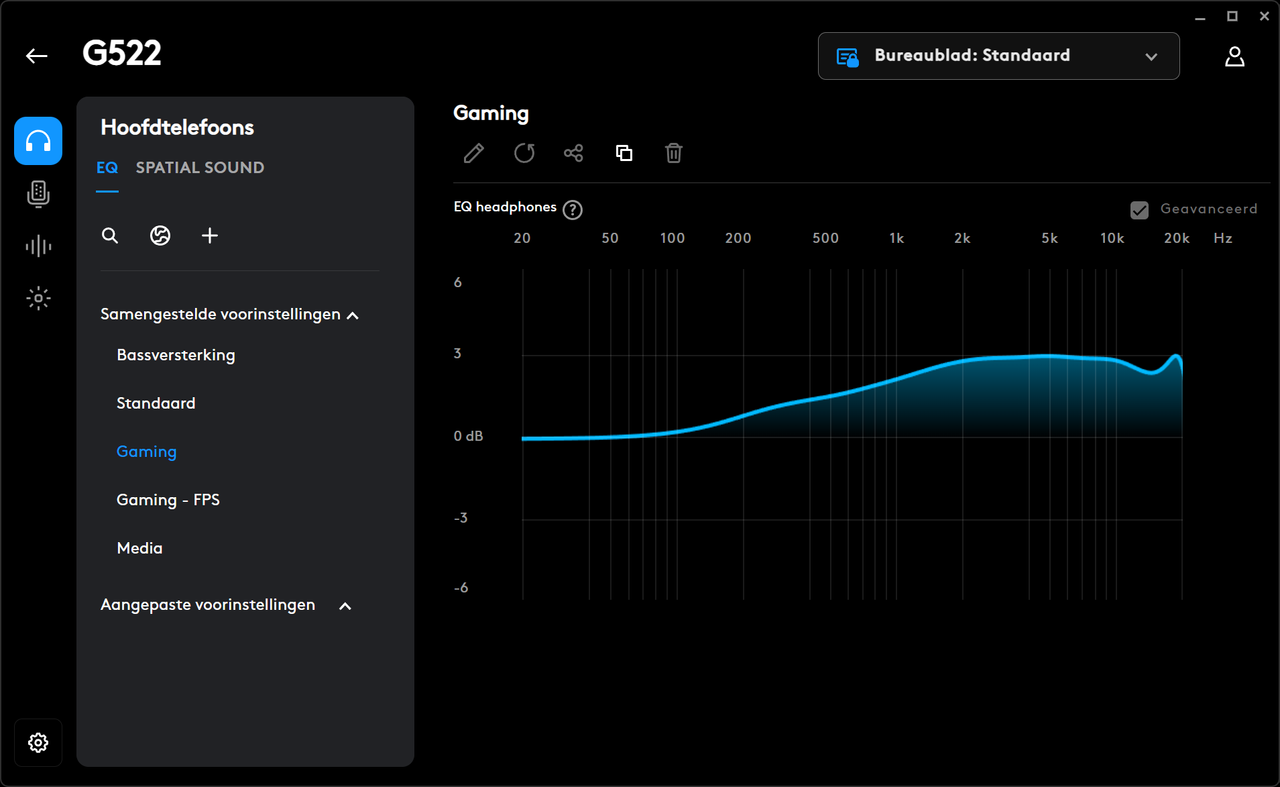Open the EQ headphones help question mark
This screenshot has height=787, width=1280.
572,210
